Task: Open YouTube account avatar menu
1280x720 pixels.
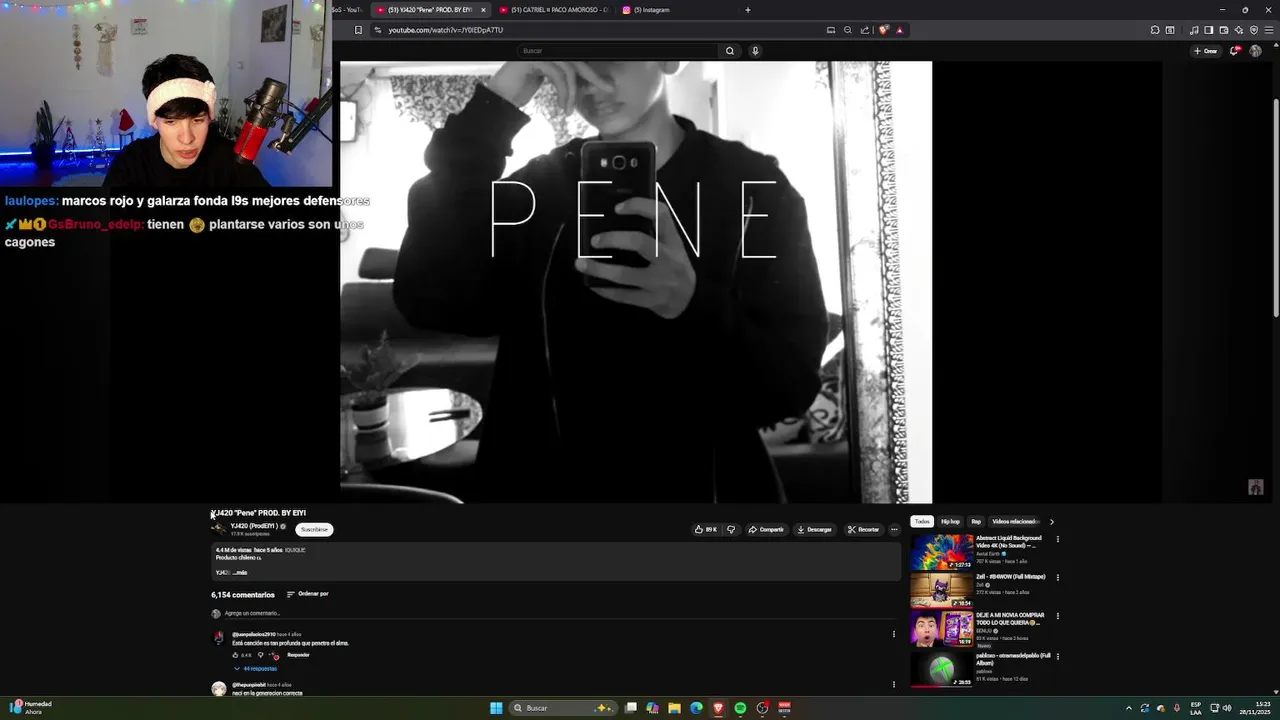Action: [1255, 51]
